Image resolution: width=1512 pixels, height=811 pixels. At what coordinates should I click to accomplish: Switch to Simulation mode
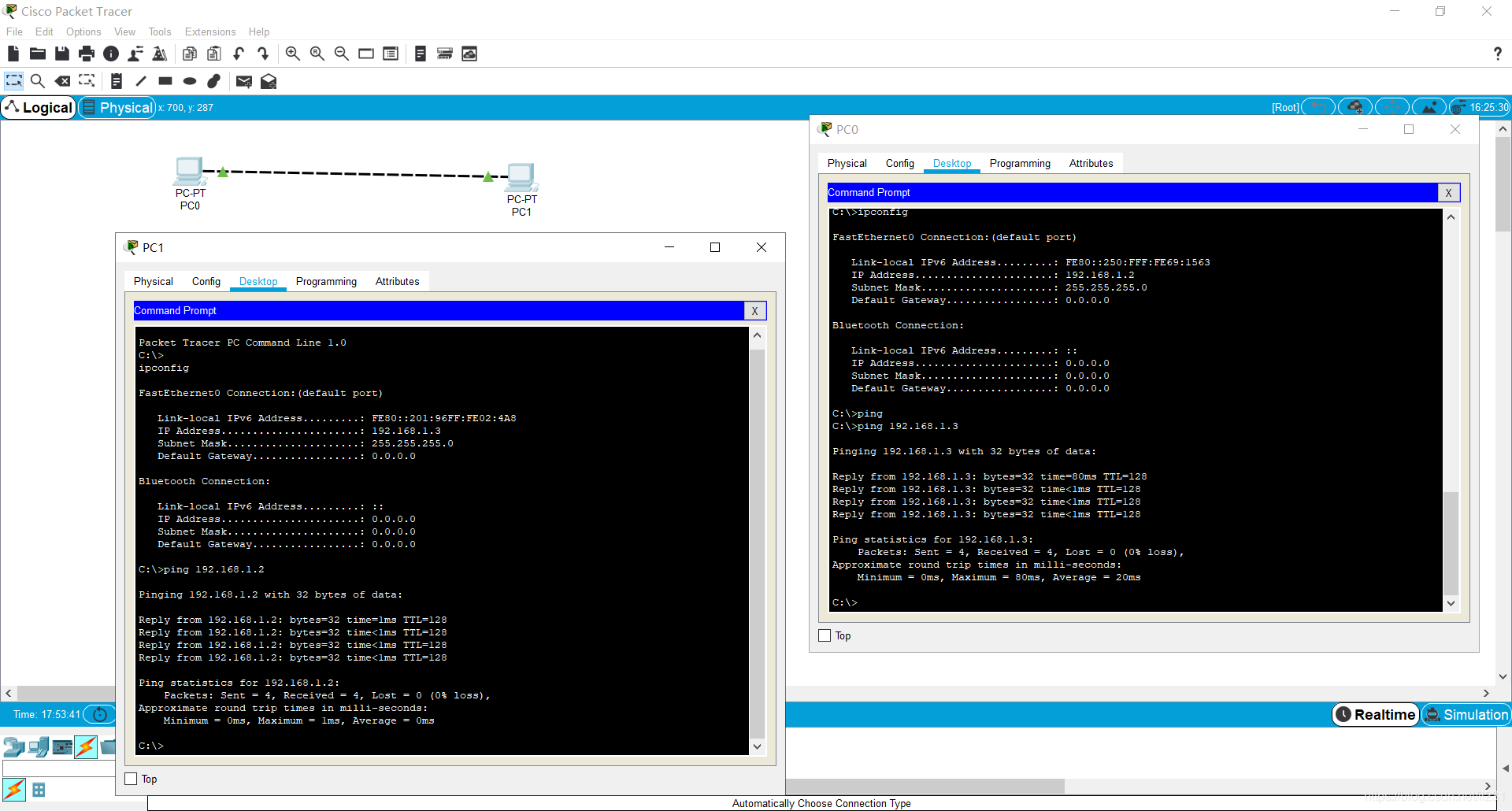tap(1466, 714)
